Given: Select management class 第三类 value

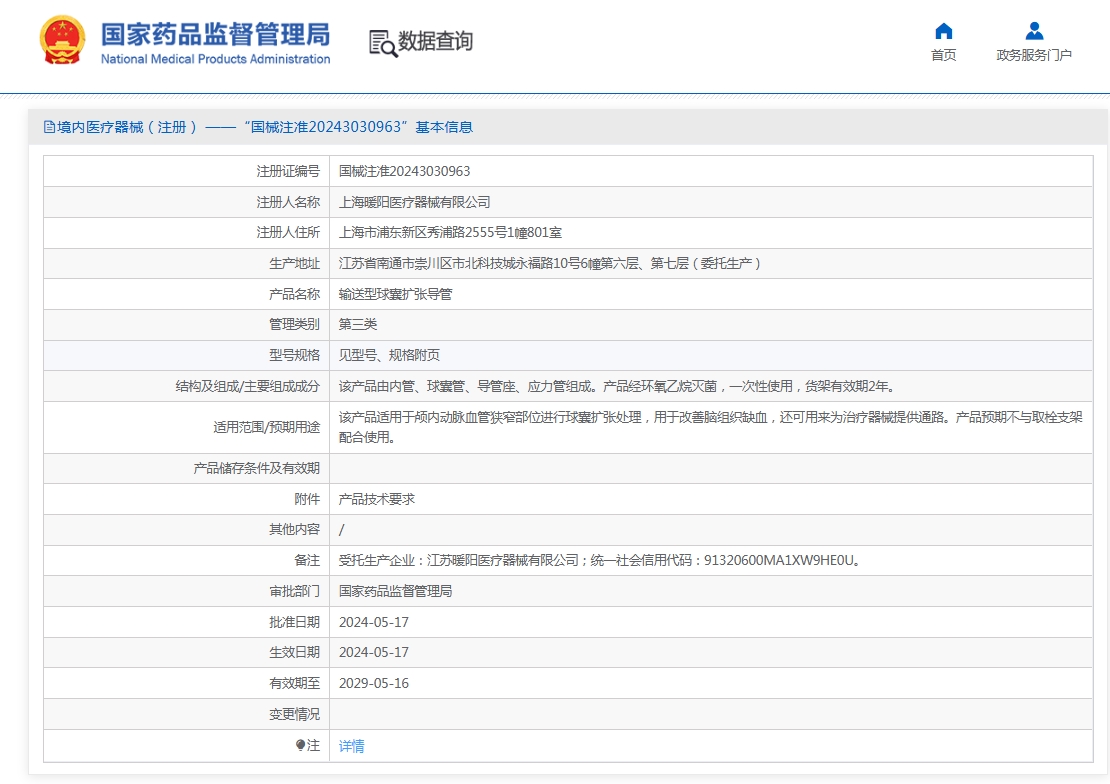Looking at the screenshot, I should (x=357, y=324).
